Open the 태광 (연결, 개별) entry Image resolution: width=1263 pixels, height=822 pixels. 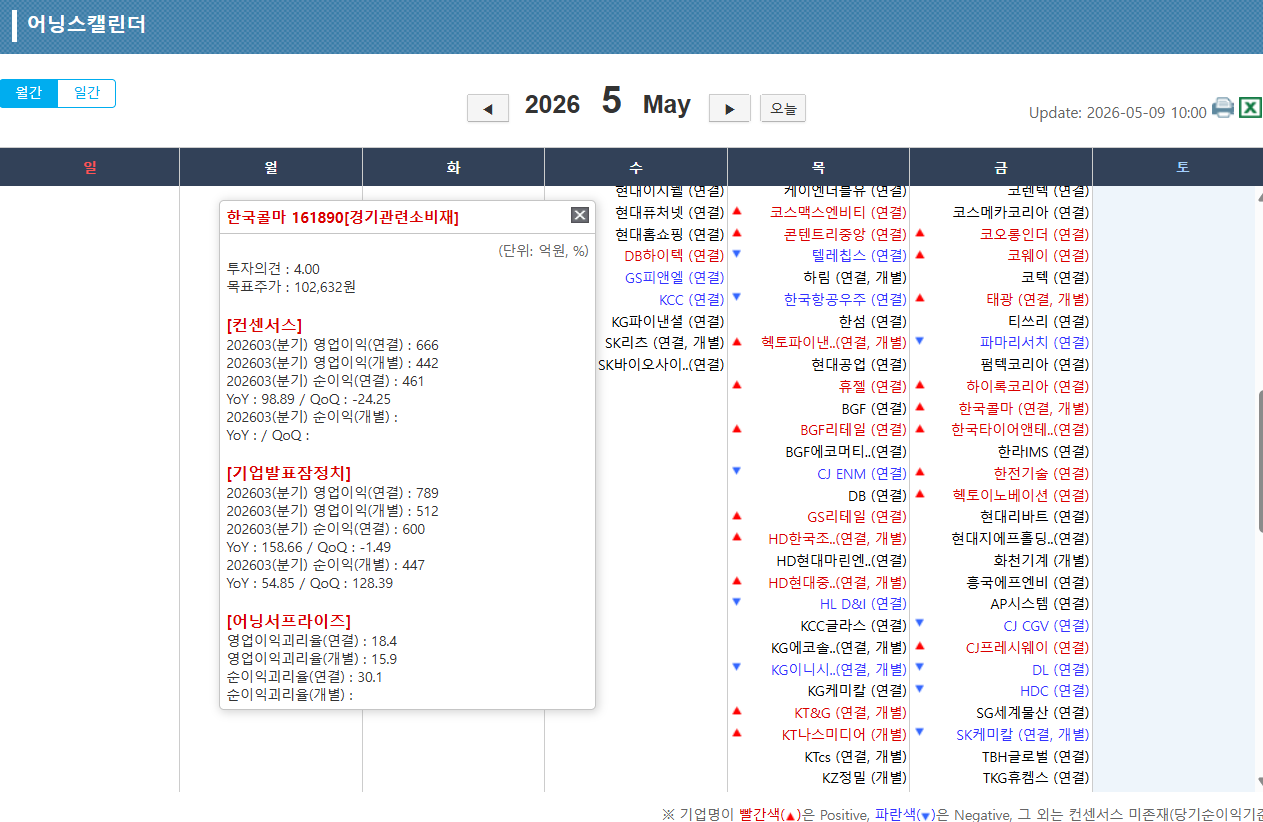click(x=1038, y=299)
